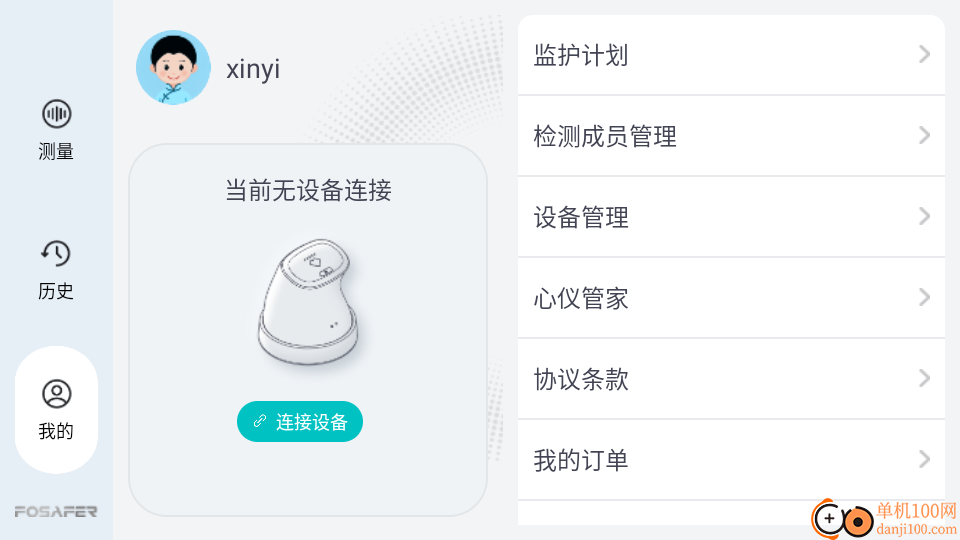Click 当前无设备连接 status text
Screen dimensions: 960x540
308,190
